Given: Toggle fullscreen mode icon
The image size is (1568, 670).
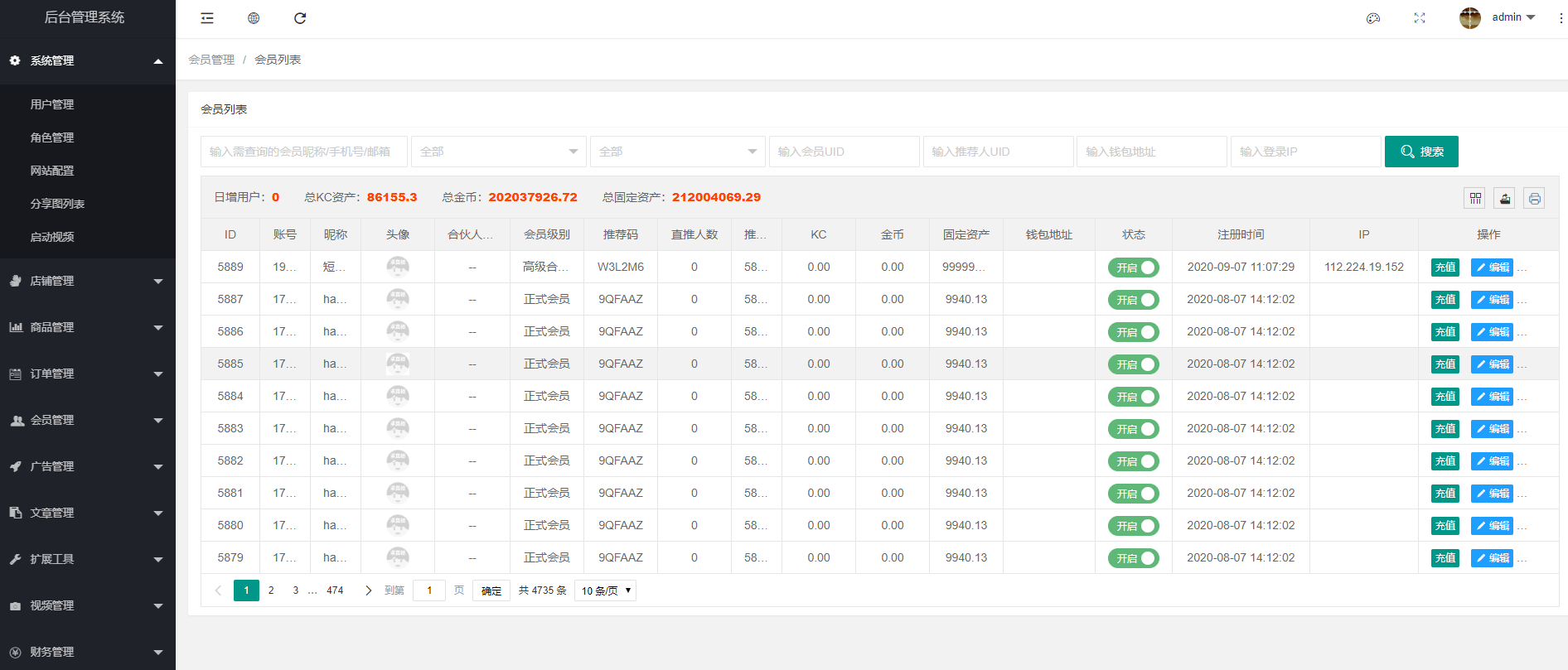Looking at the screenshot, I should click(x=1420, y=18).
